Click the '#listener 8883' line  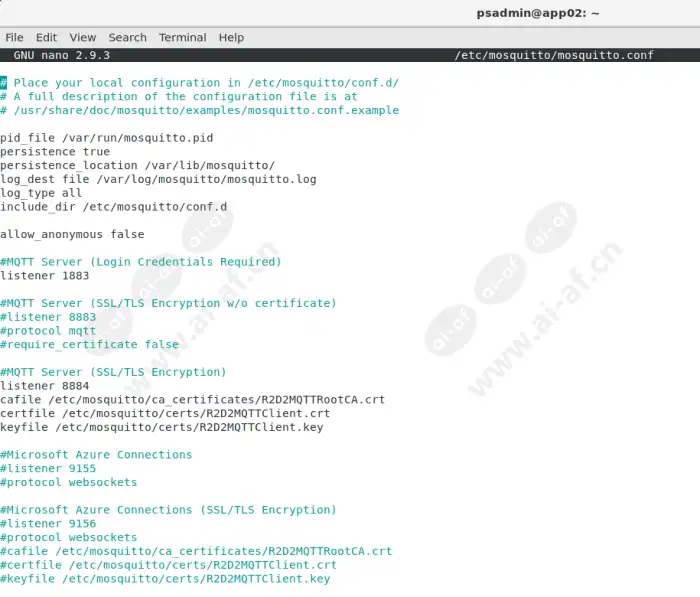pos(48,317)
